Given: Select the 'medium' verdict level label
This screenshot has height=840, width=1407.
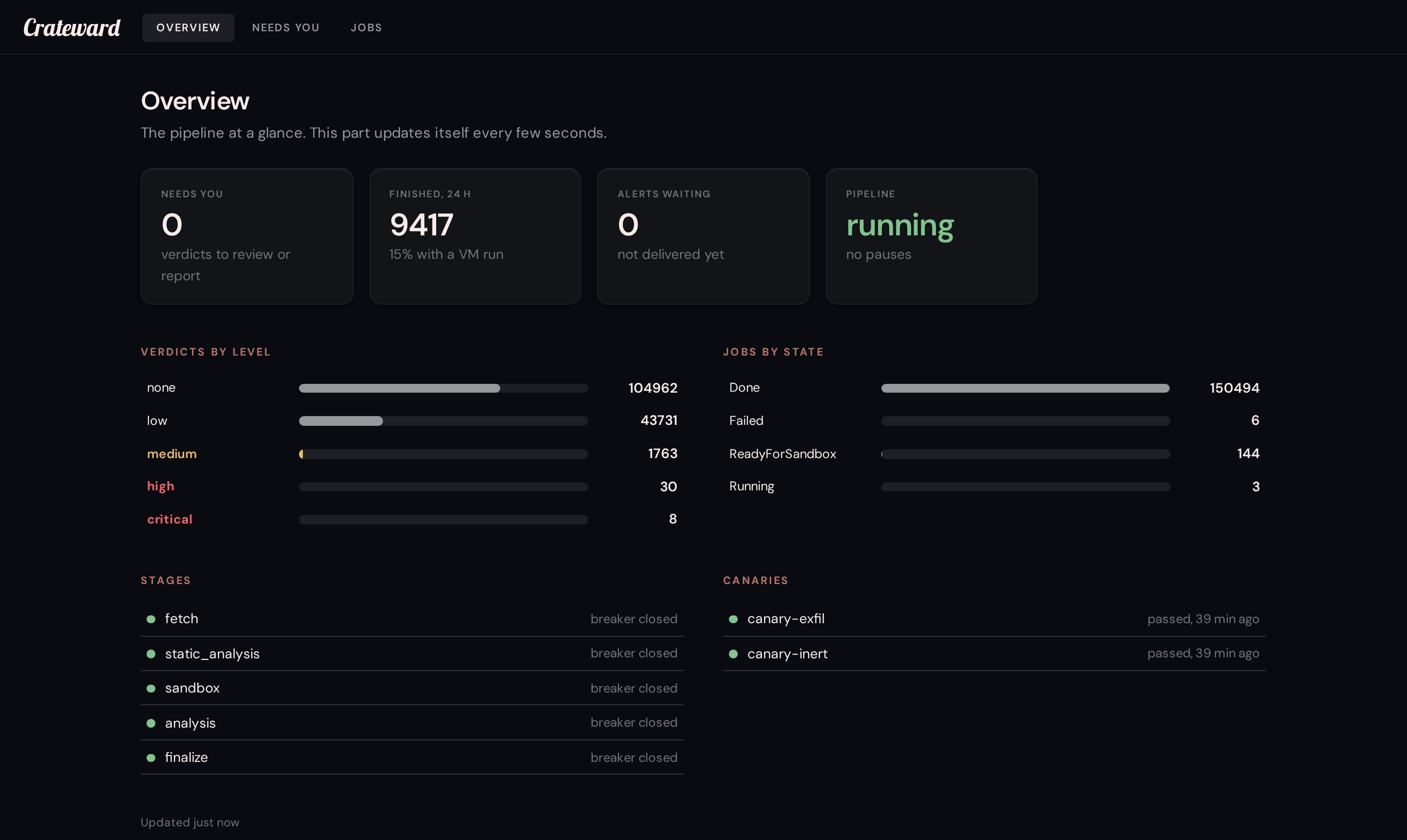Looking at the screenshot, I should (171, 454).
